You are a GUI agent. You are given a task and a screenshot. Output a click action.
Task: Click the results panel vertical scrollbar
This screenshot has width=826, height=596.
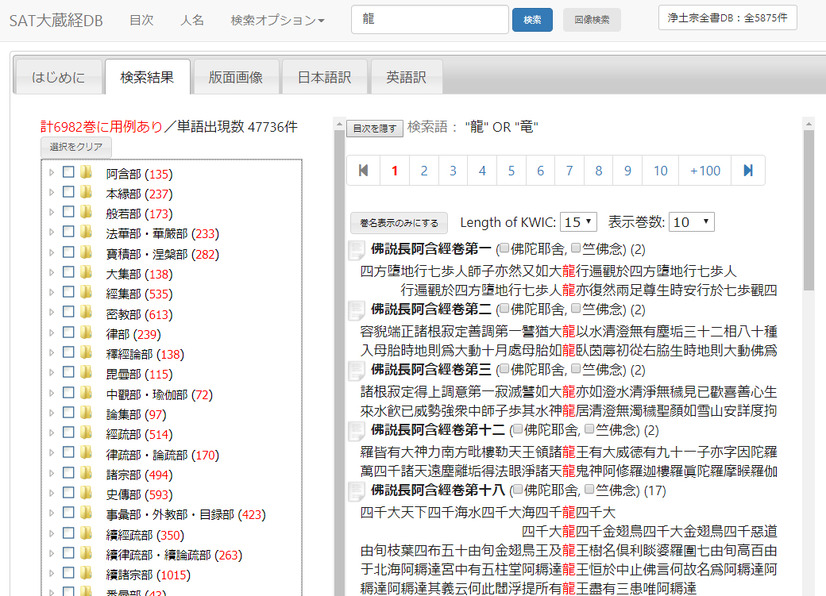(x=806, y=350)
